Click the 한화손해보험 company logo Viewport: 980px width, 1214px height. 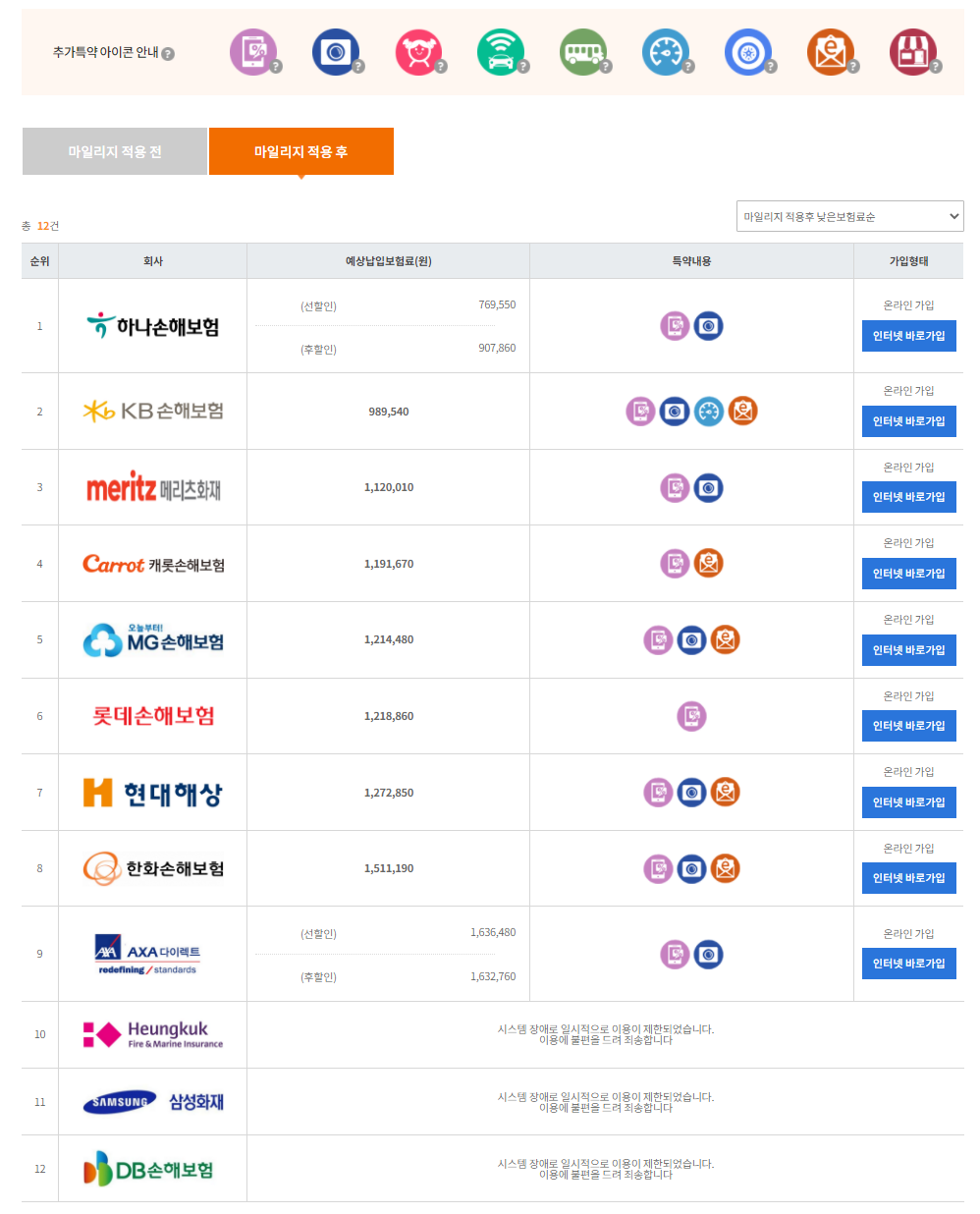[153, 868]
